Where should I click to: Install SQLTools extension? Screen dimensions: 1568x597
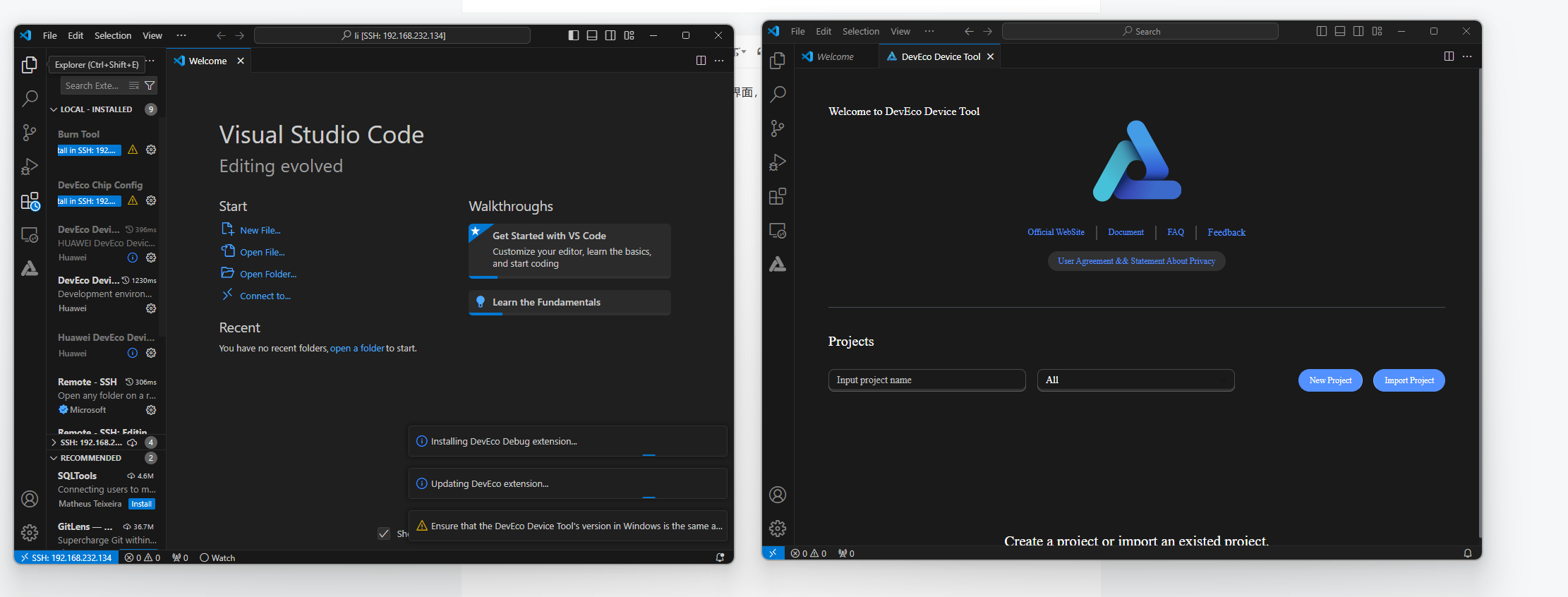[x=141, y=504]
